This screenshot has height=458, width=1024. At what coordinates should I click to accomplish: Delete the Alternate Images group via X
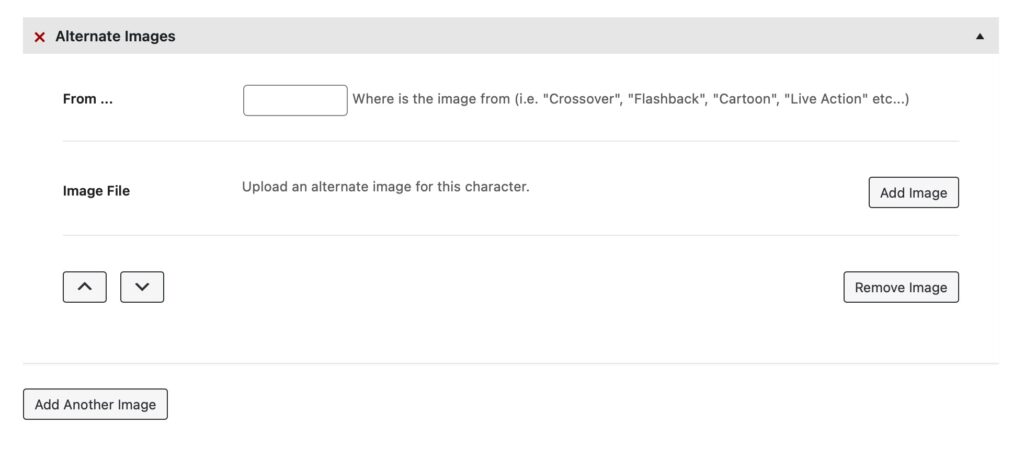point(40,37)
